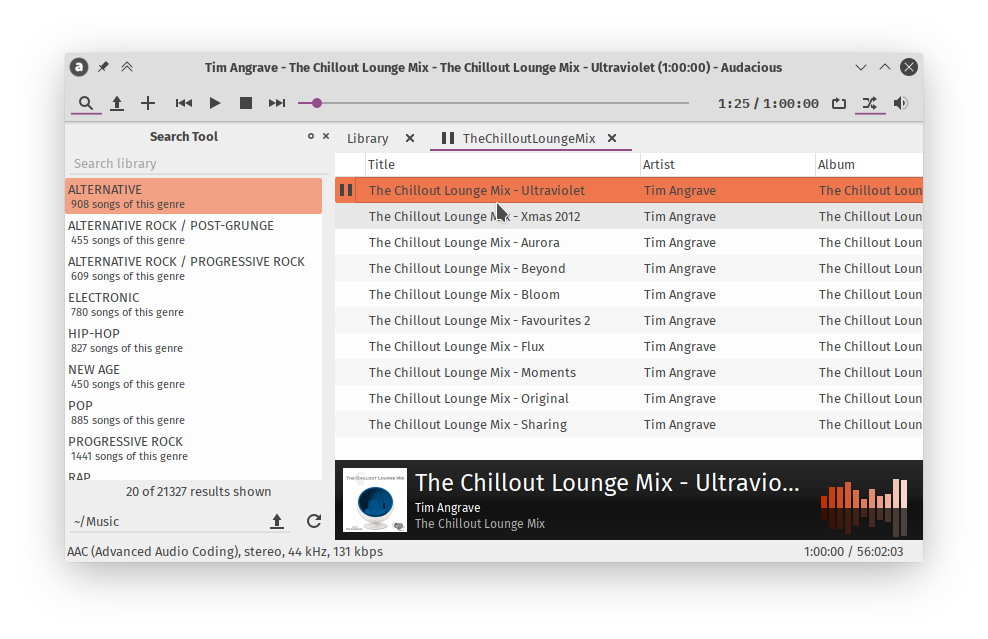Pin the window with the pushpin icon
This screenshot has height=639, width=988.
(x=103, y=67)
